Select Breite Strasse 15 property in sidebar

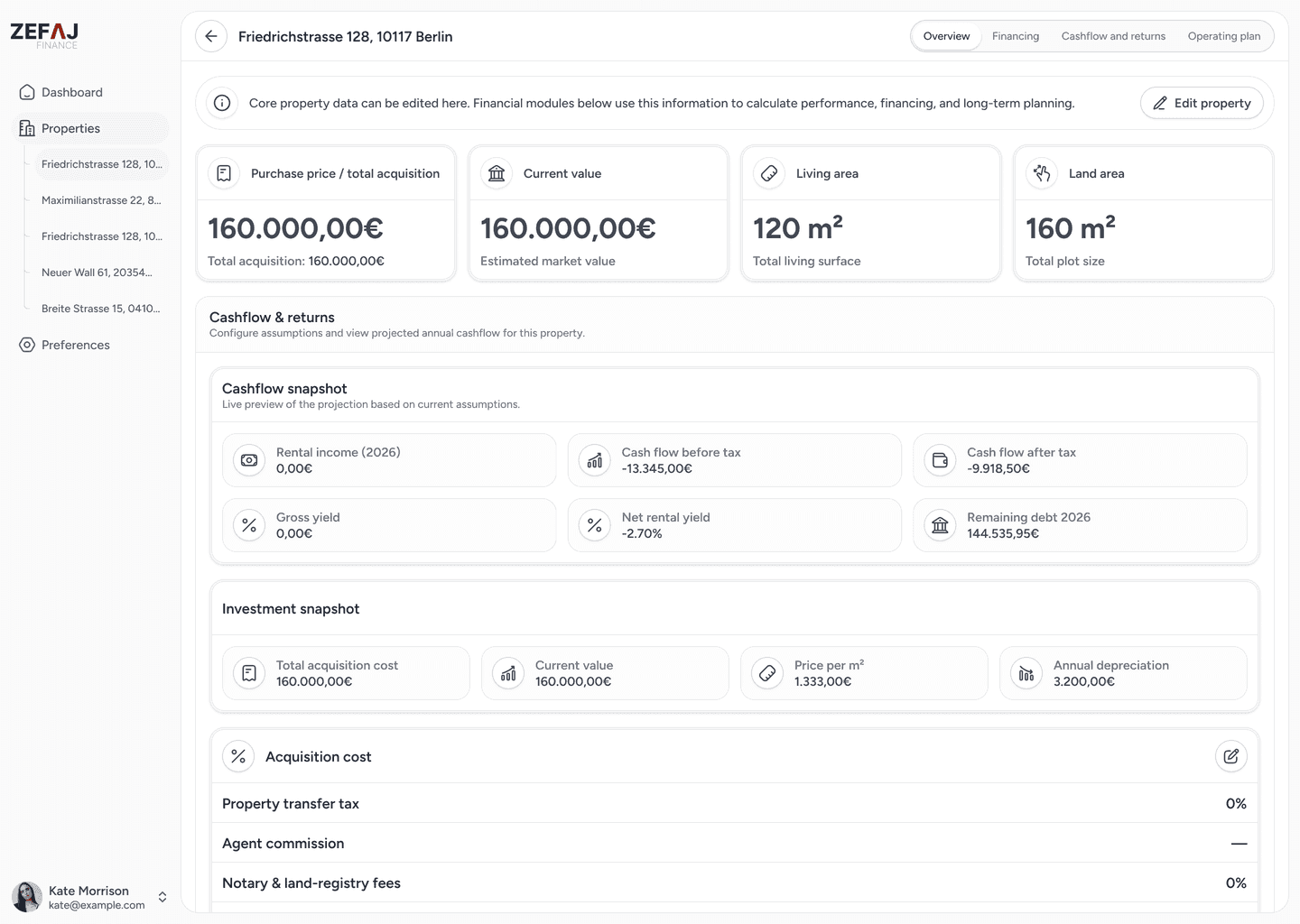pyautogui.click(x=101, y=309)
